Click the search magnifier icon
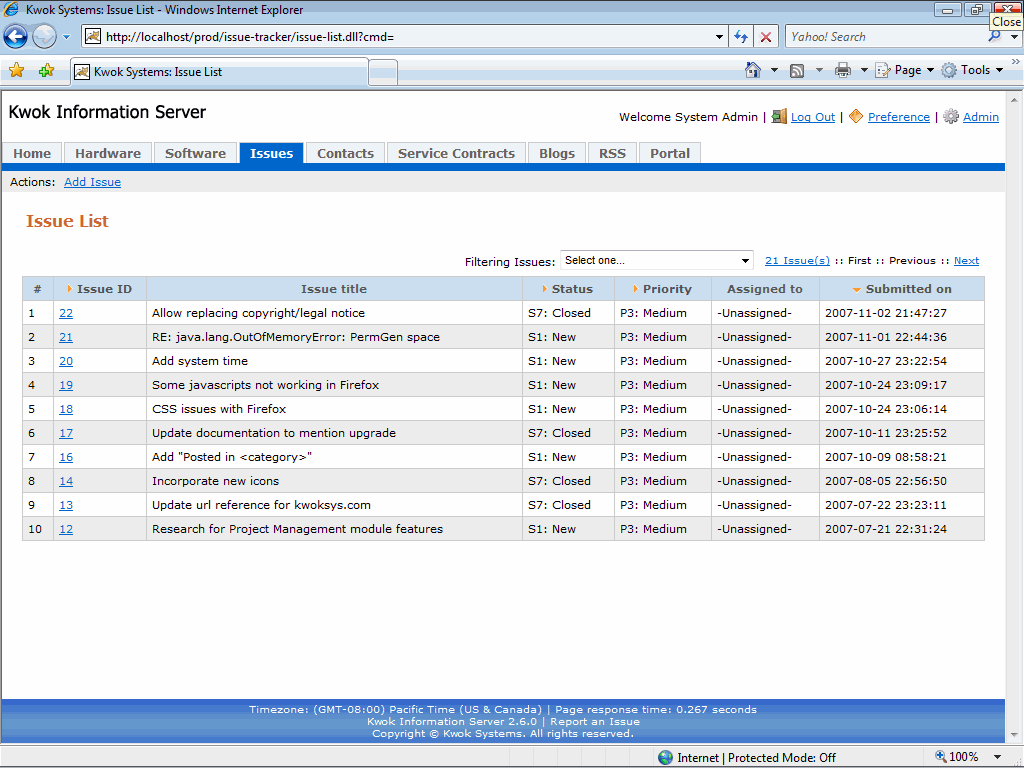 pos(995,37)
